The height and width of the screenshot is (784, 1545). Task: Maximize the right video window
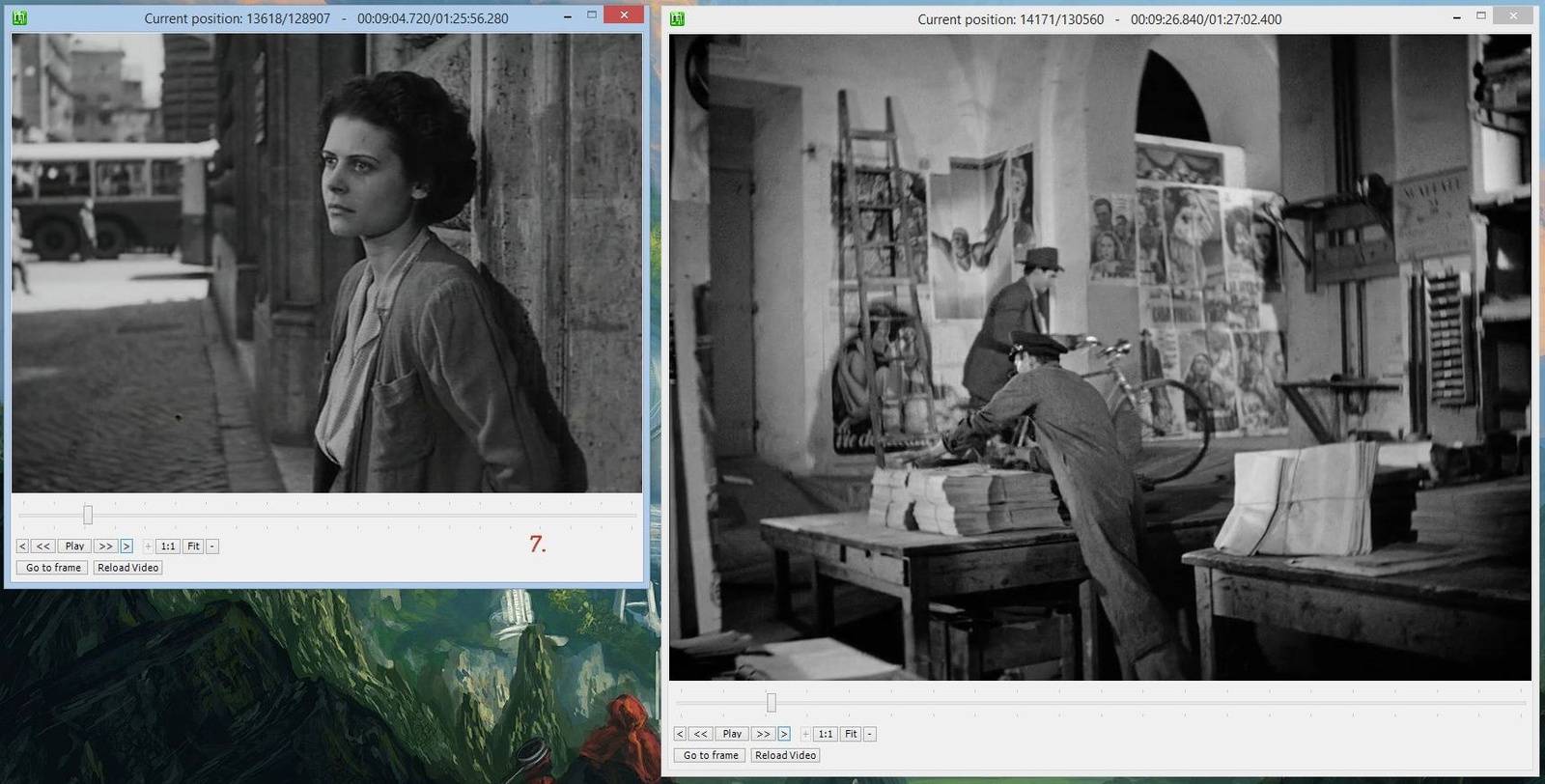click(1480, 15)
